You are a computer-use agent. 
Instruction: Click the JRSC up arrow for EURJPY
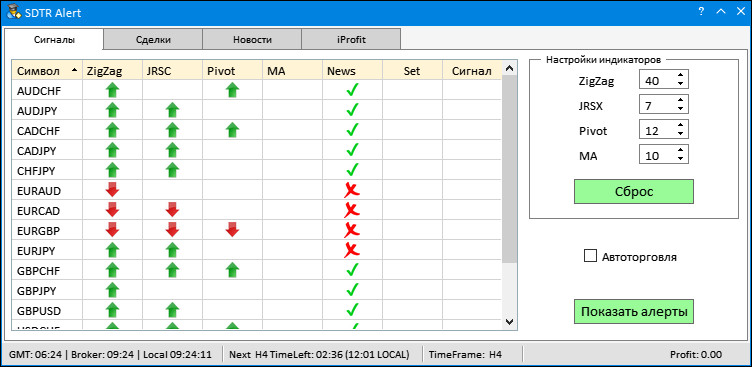pos(172,251)
